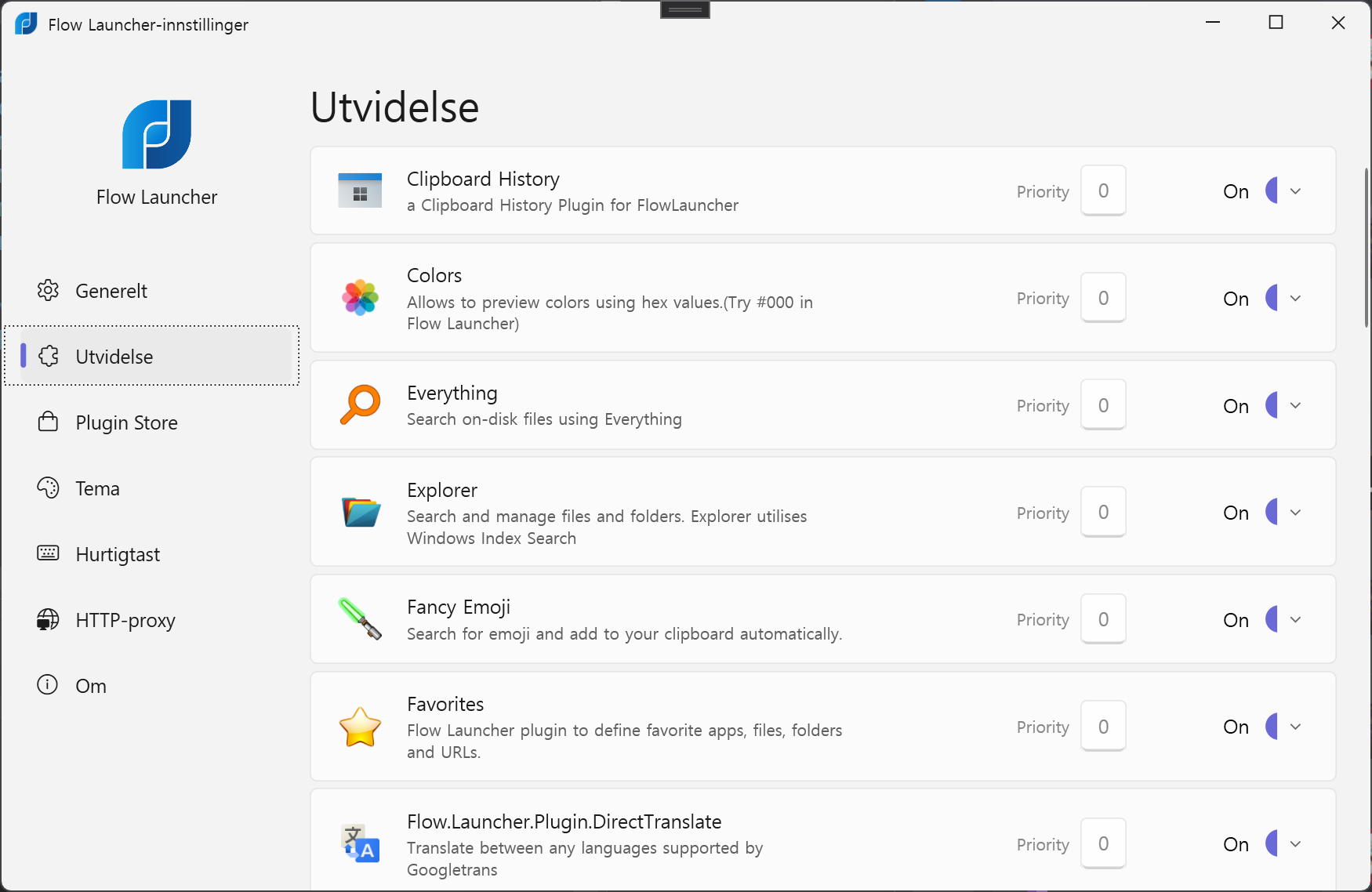1372x892 pixels.
Task: Toggle the Explorer plugin switch
Action: tap(1272, 512)
